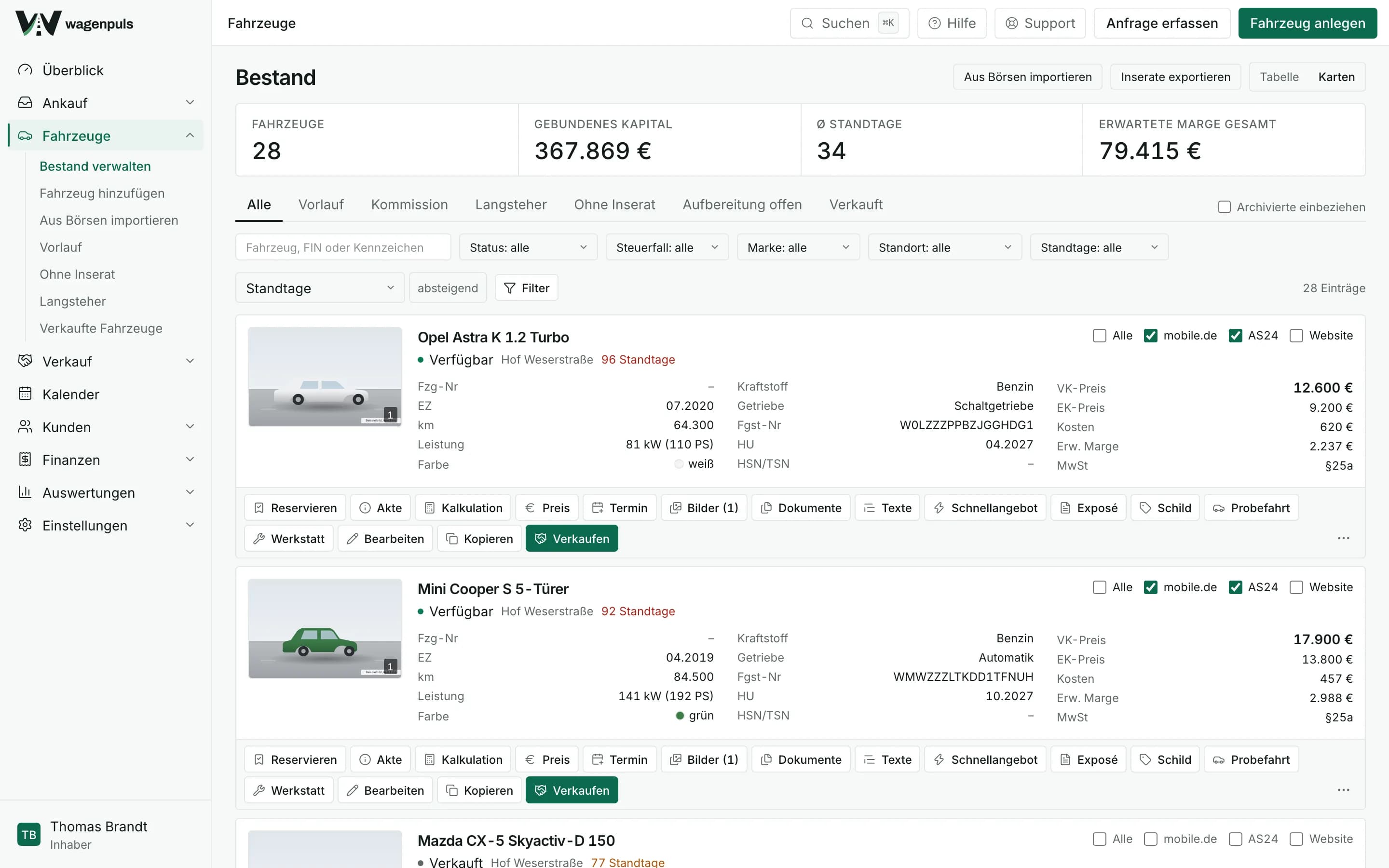This screenshot has width=1389, height=868.
Task: Open the Opel Astra vehicle thumbnail
Action: click(325, 377)
